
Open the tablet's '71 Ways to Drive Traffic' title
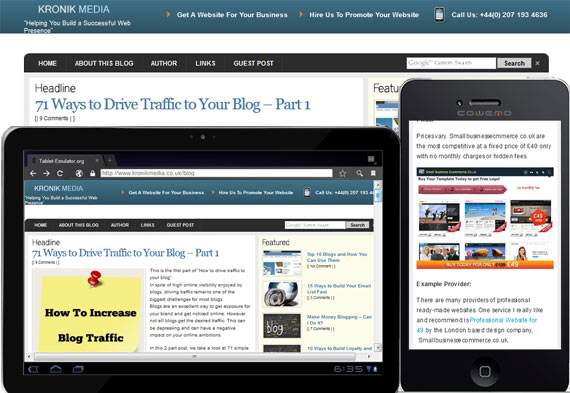125,253
